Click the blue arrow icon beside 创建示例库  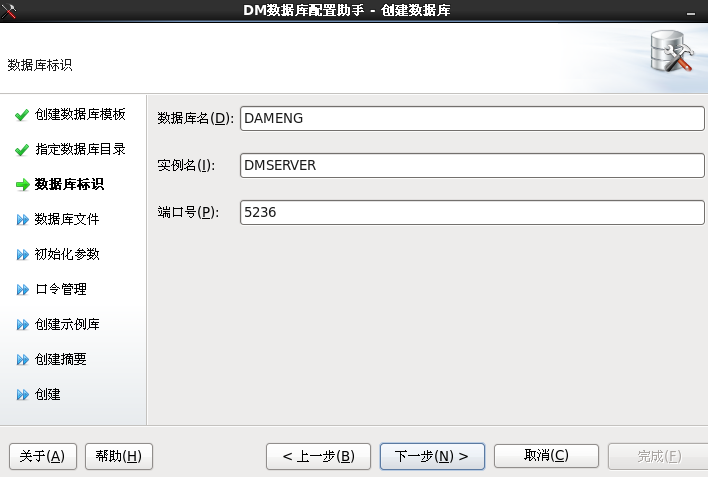23,325
